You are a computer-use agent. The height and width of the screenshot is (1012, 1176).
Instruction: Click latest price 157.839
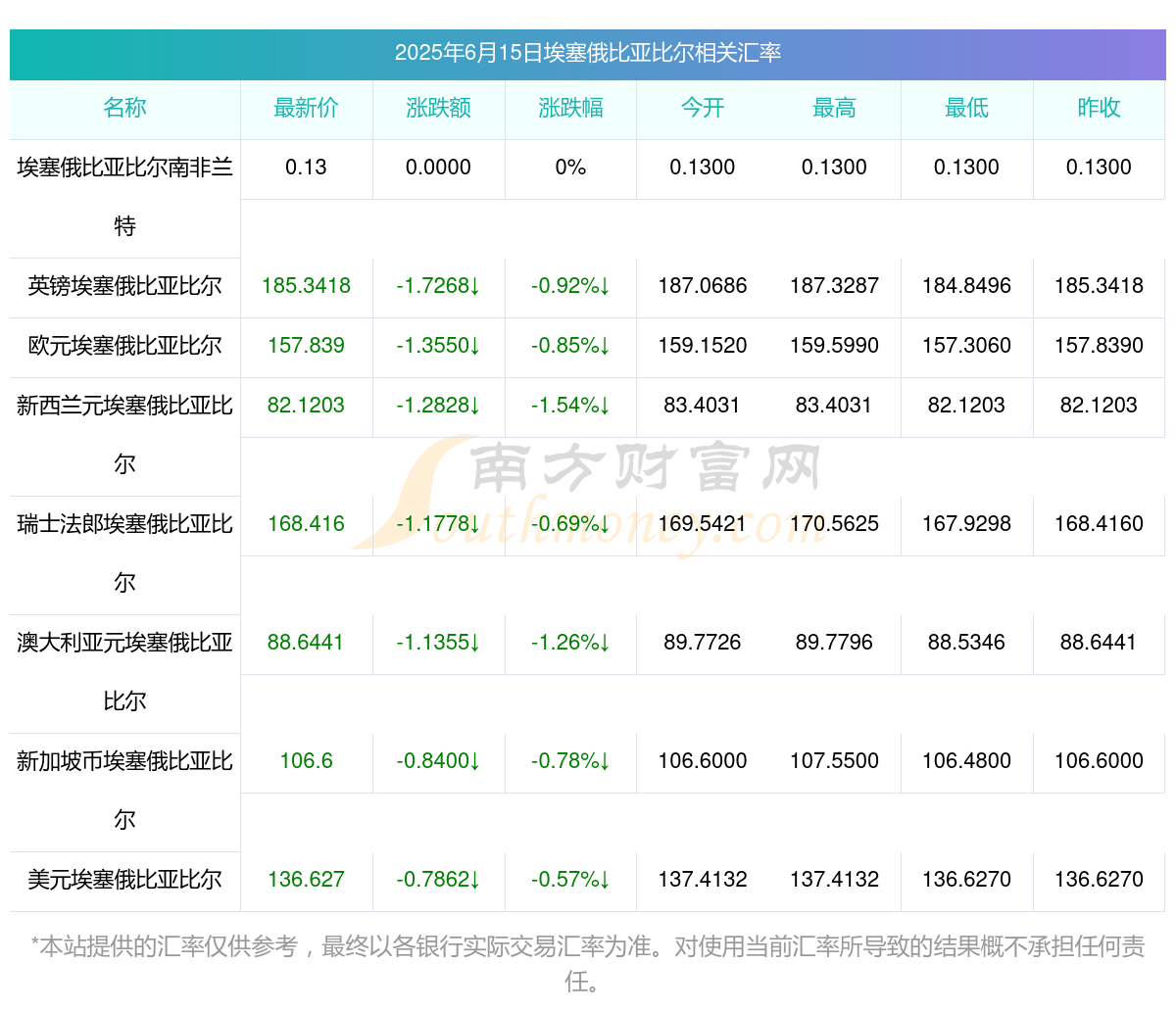click(306, 346)
